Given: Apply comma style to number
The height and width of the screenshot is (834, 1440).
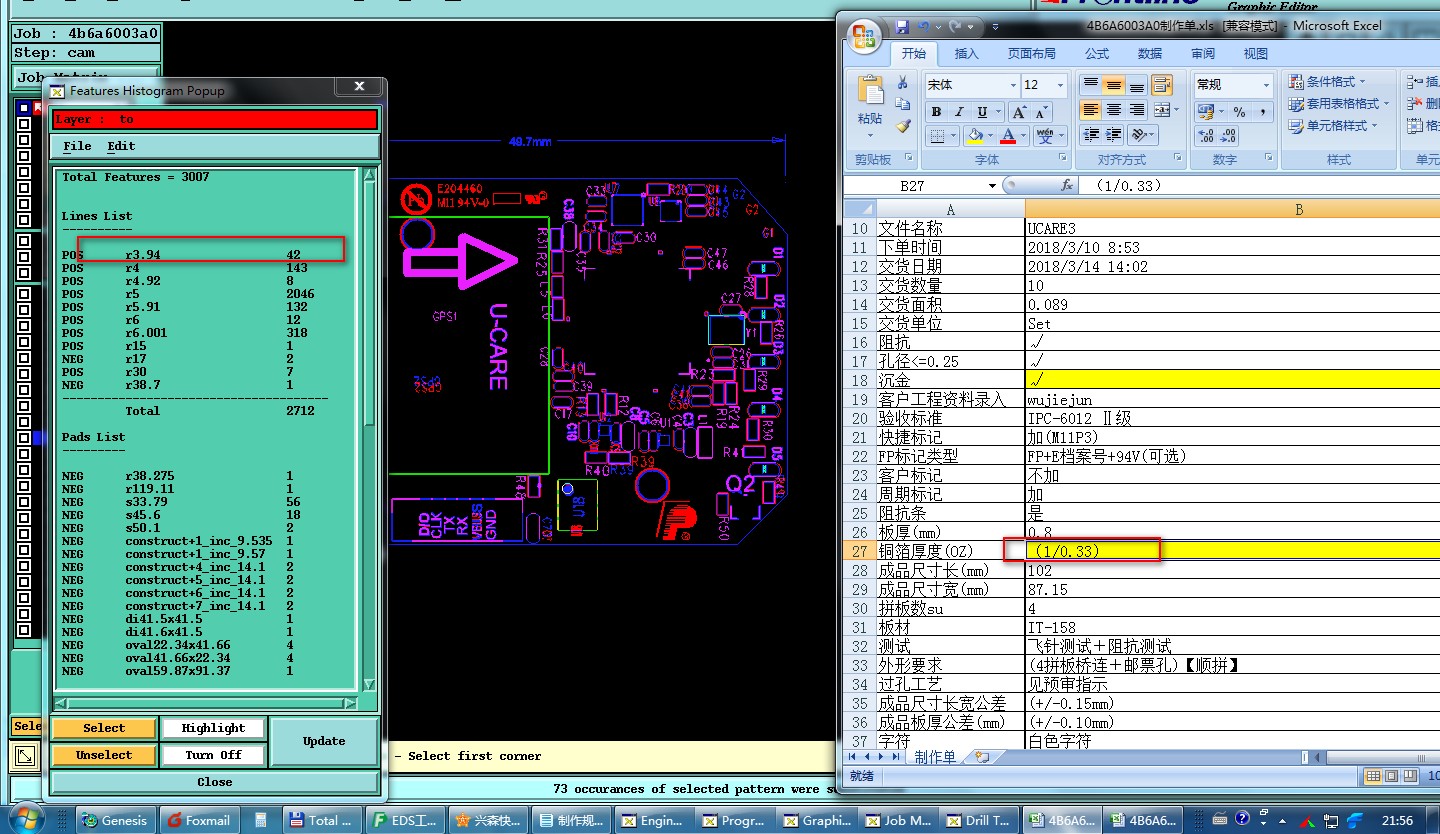Looking at the screenshot, I should (1263, 112).
